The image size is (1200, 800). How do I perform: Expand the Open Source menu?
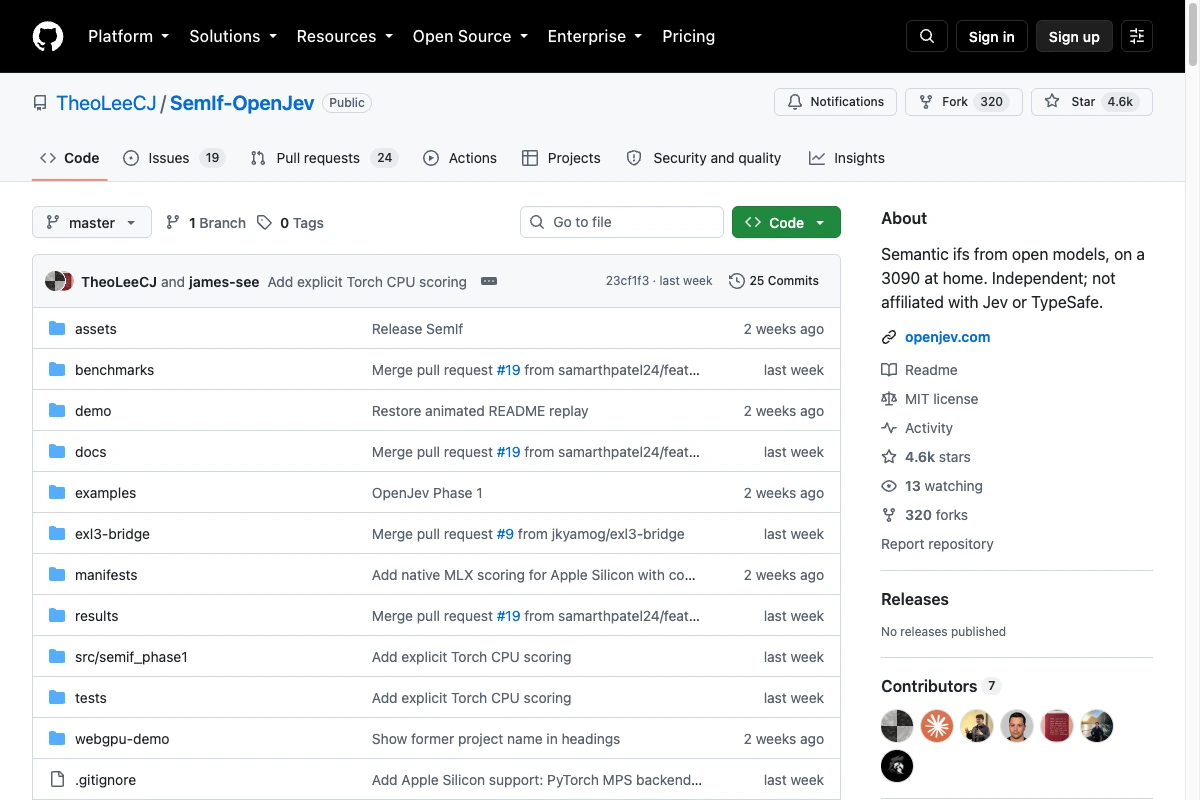pos(470,36)
